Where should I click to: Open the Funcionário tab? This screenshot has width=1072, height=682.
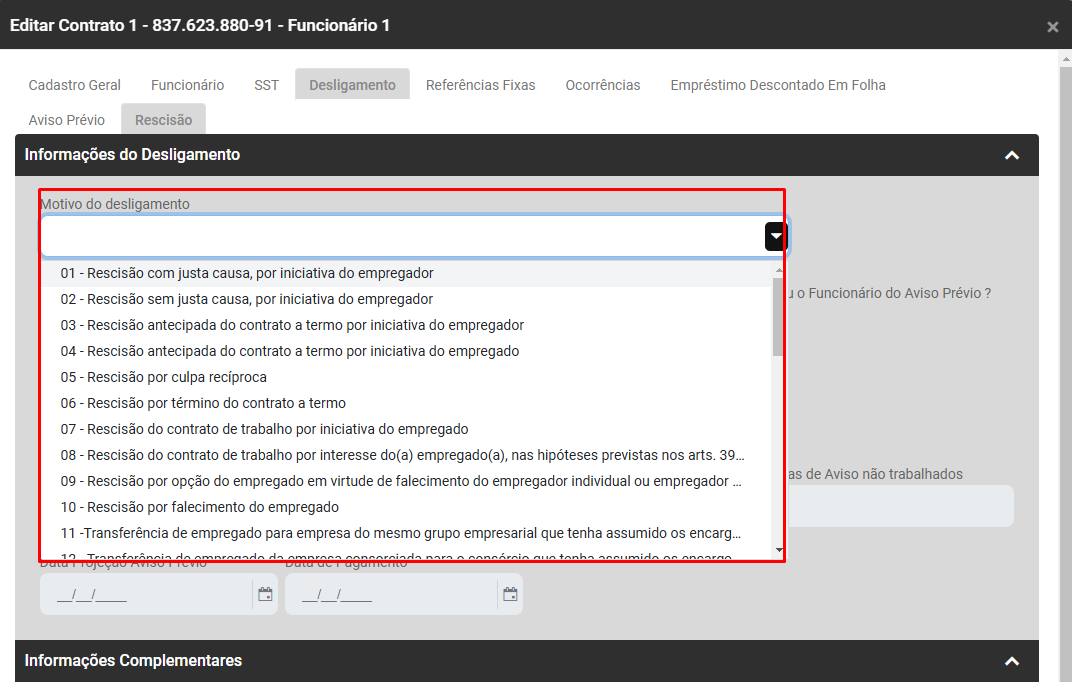pyautogui.click(x=188, y=85)
